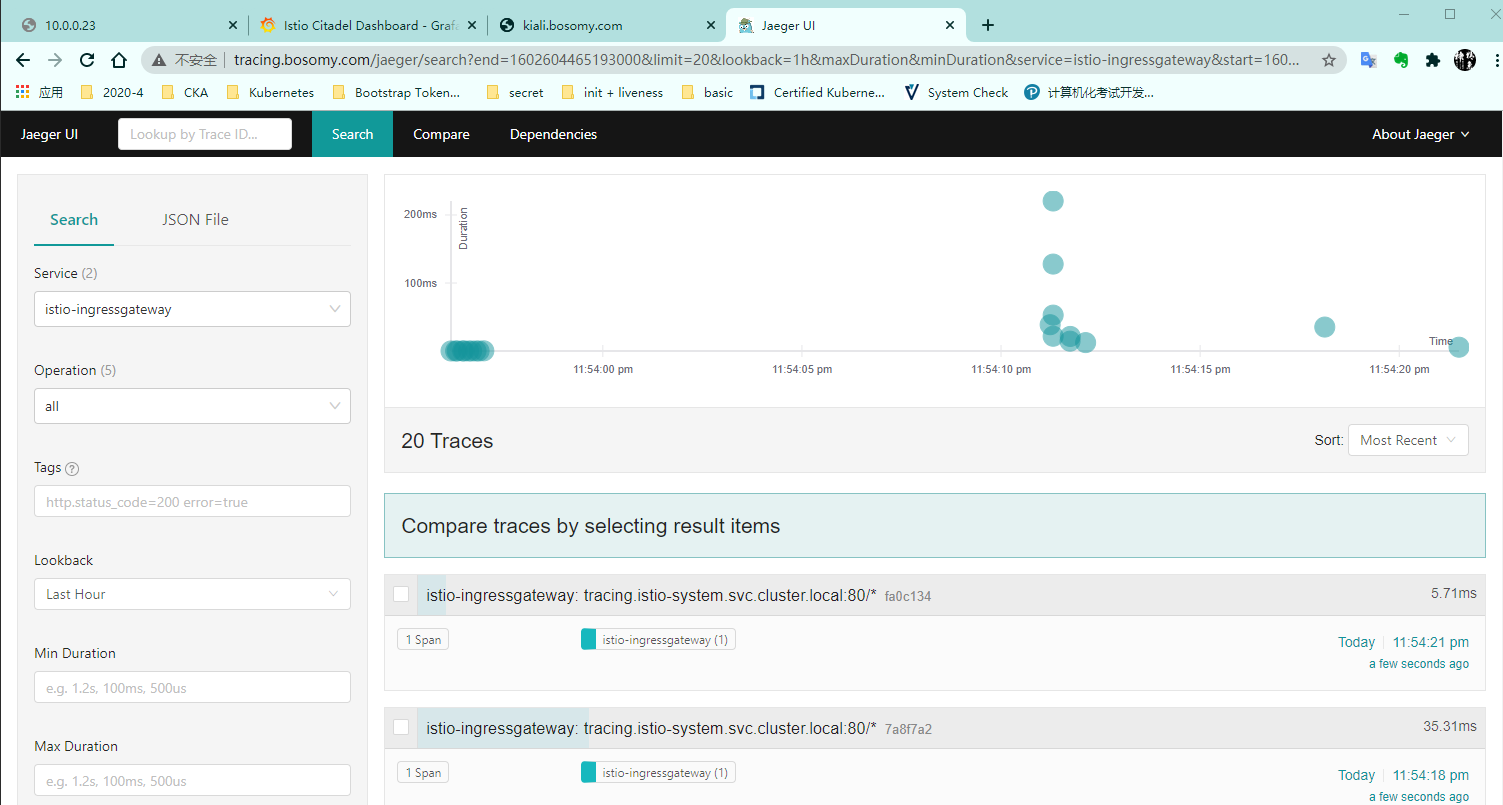1503x805 pixels.
Task: Select the Search tab in the sidebar
Action: click(x=74, y=220)
